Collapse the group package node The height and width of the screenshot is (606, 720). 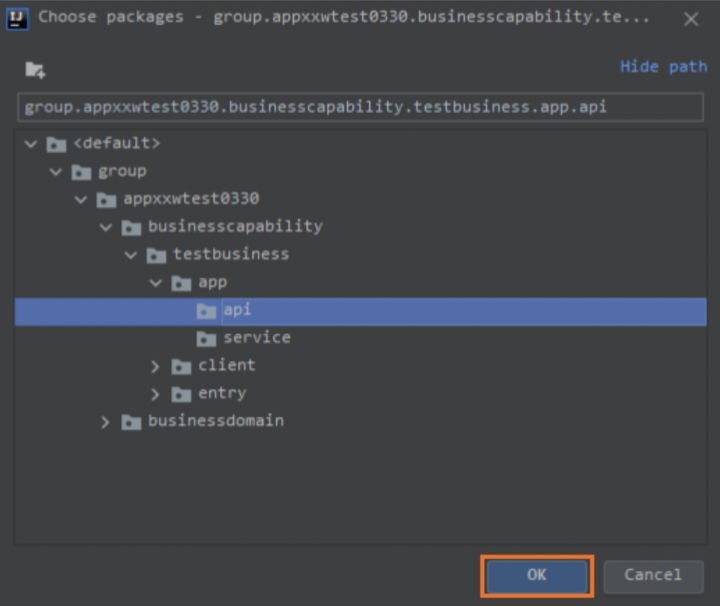57,172
